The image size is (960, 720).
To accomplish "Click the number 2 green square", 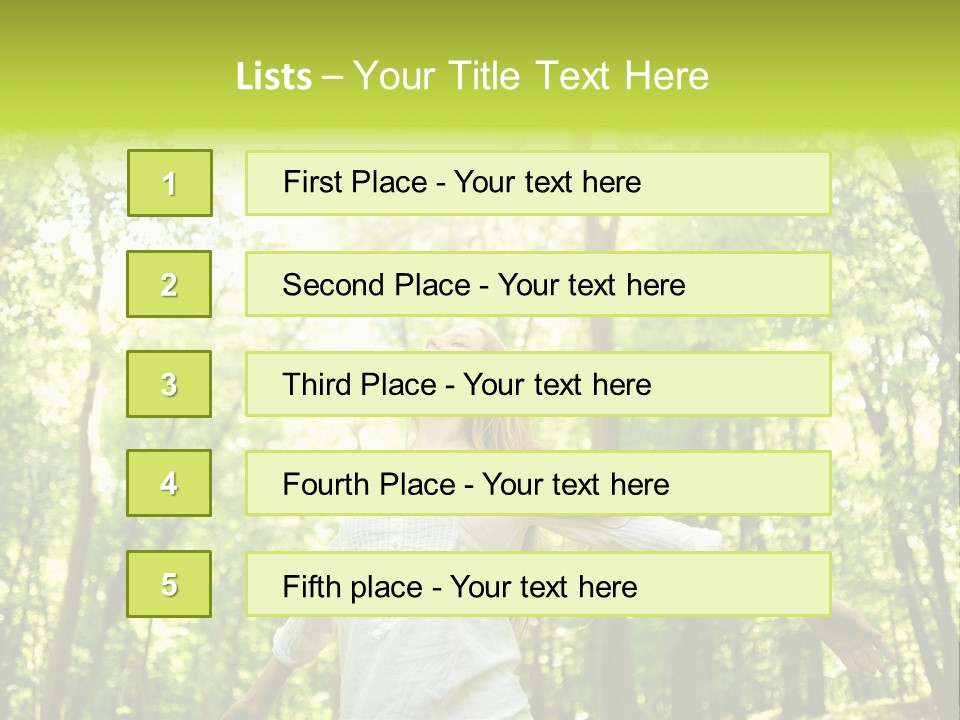I will (x=169, y=284).
